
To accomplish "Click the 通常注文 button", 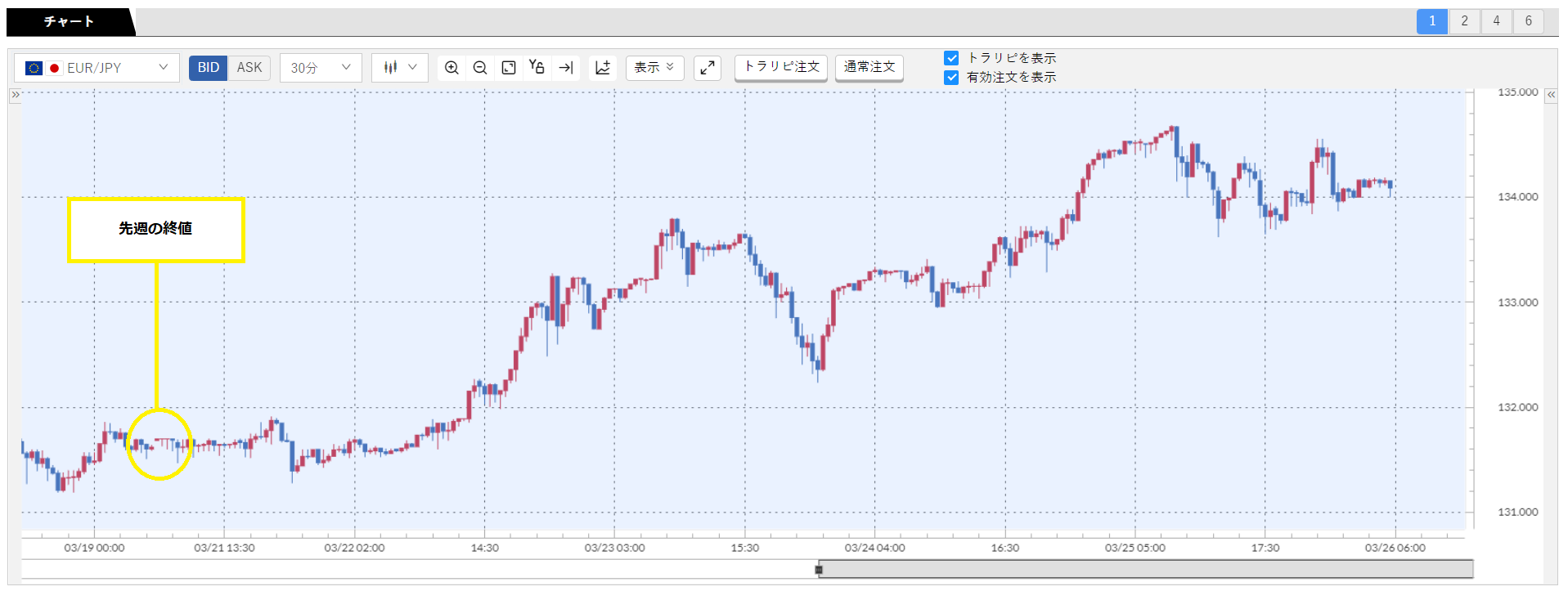I will (869, 67).
